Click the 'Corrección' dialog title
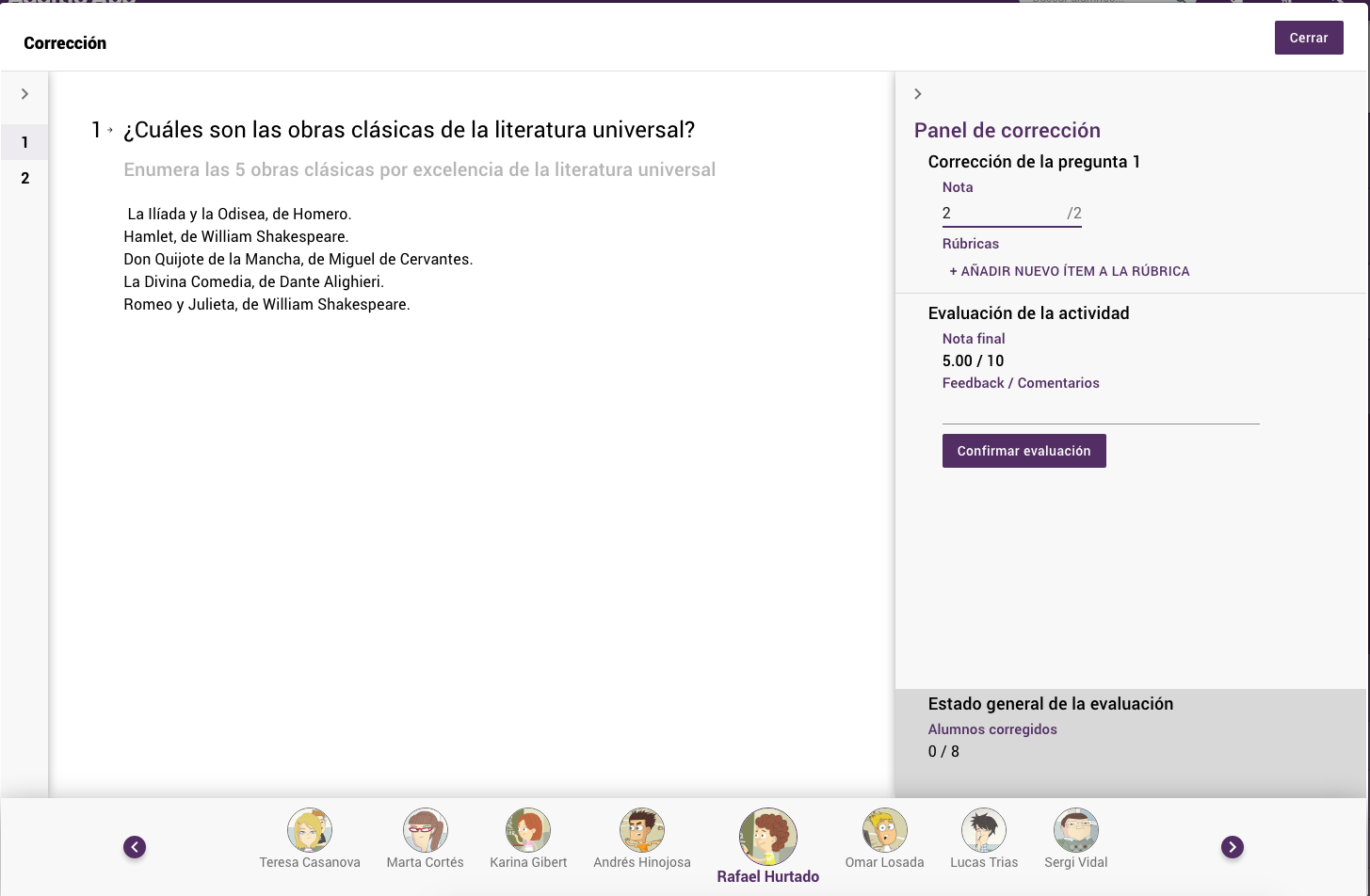The height and width of the screenshot is (896, 1370). (x=65, y=43)
